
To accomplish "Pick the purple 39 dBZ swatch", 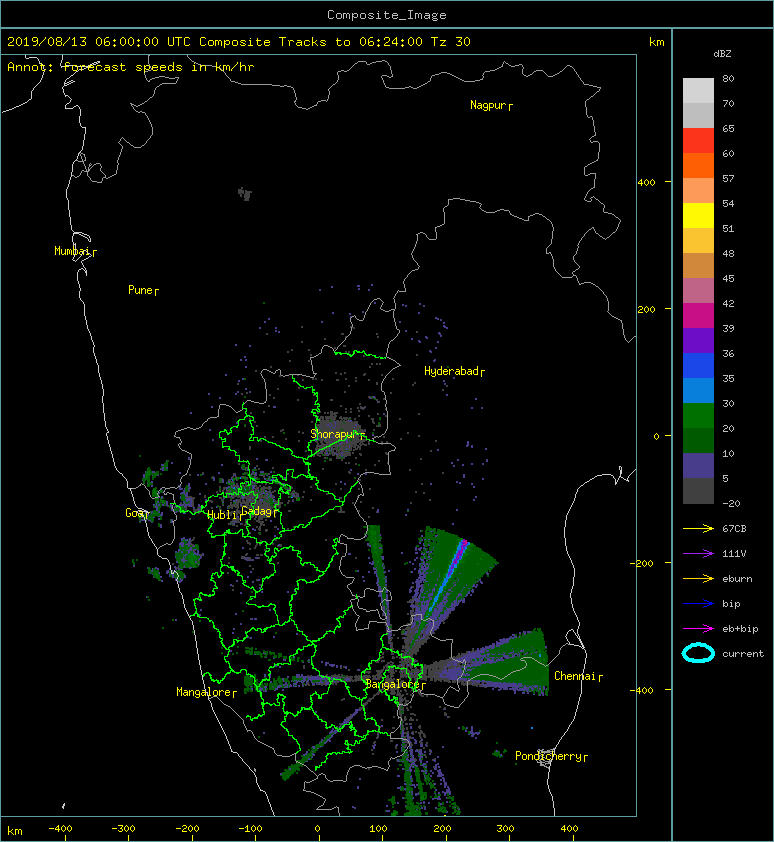I will [698, 340].
